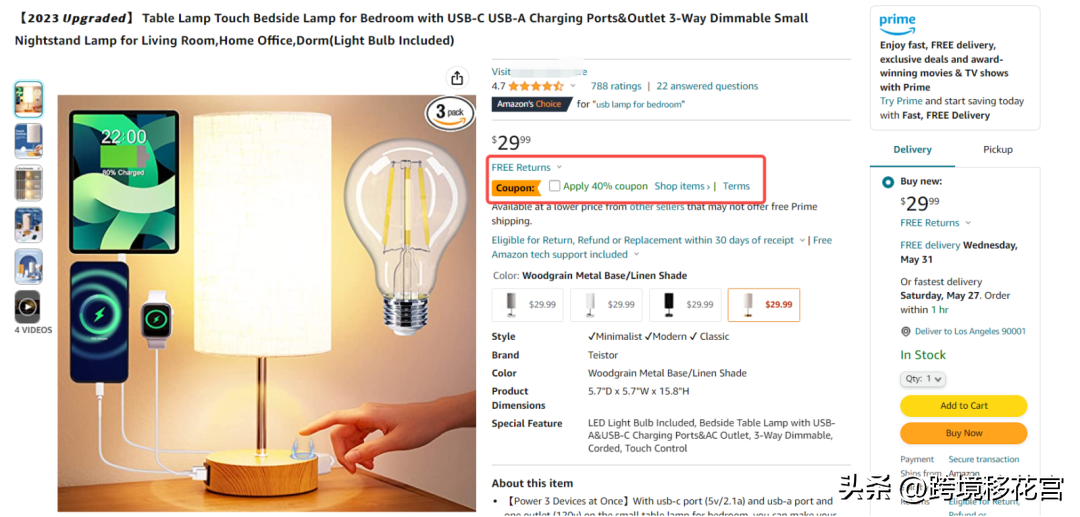Click the location pin delivery icon
This screenshot has height=517, width=1080.
click(x=906, y=332)
